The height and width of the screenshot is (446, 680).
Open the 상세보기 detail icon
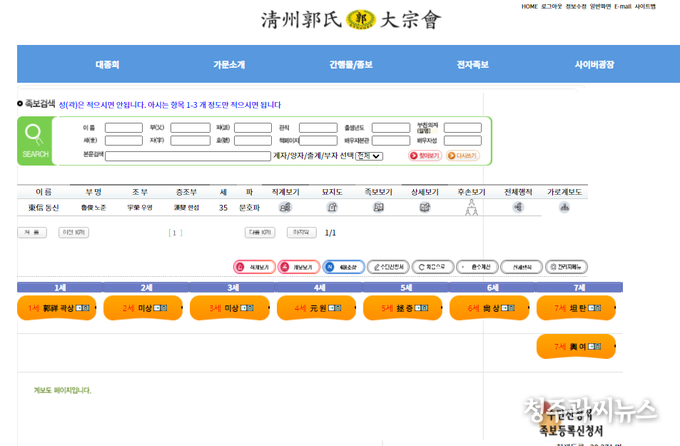pos(425,207)
